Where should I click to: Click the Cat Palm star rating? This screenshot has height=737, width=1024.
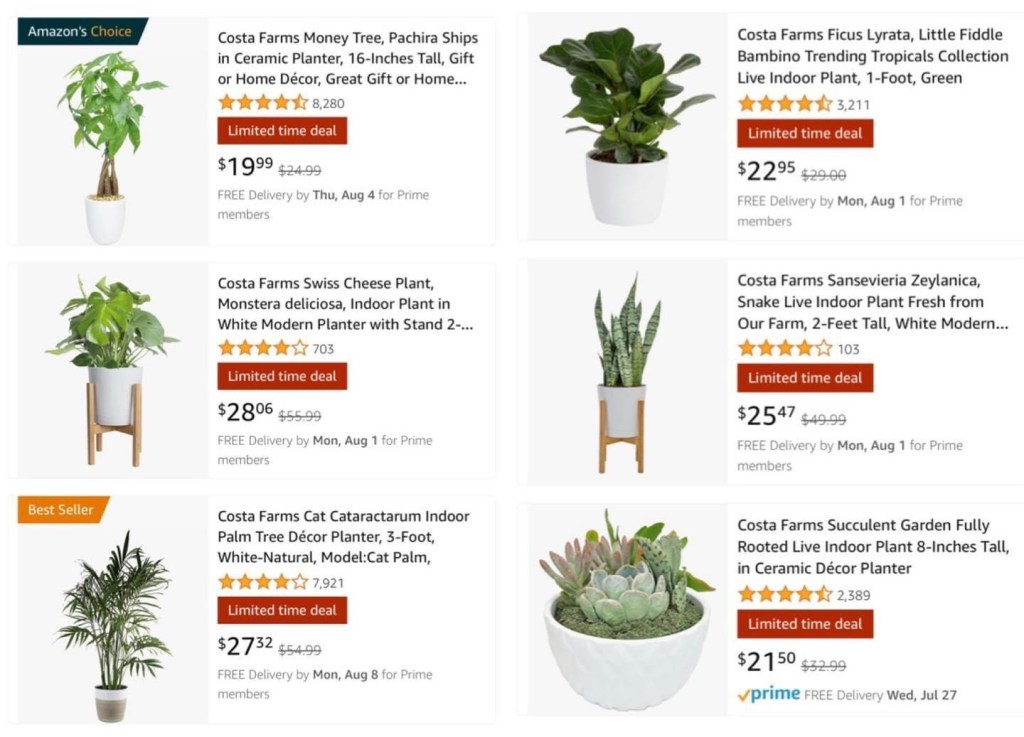(x=262, y=581)
